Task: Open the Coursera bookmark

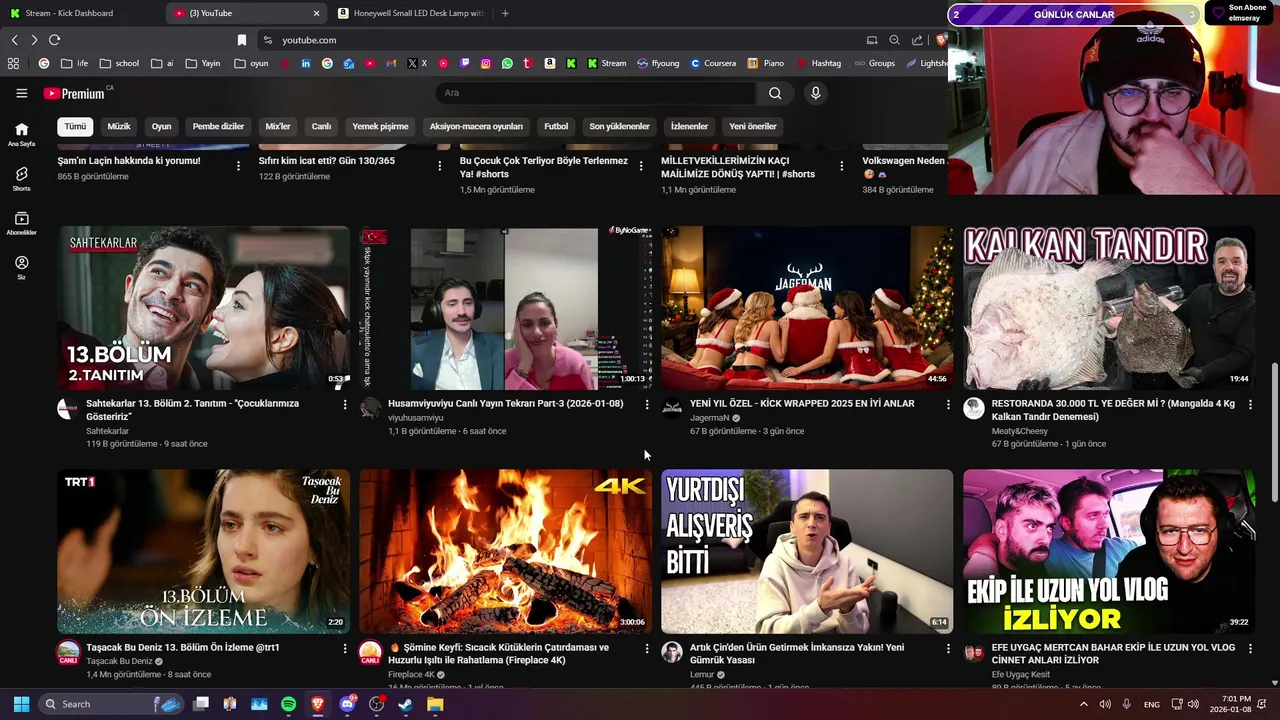Action: click(x=713, y=63)
